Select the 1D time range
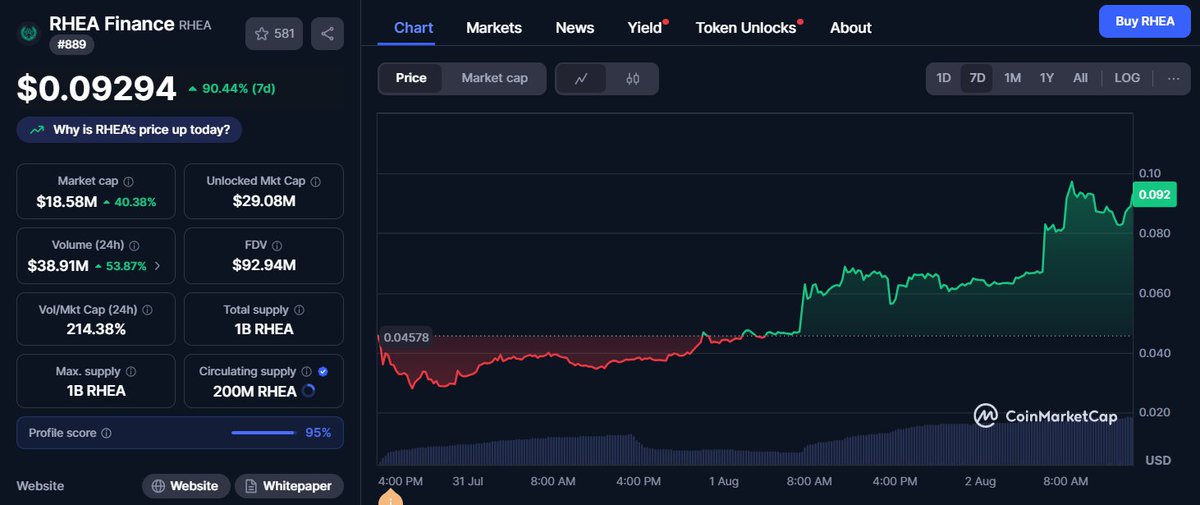This screenshot has height=505, width=1200. coord(944,78)
